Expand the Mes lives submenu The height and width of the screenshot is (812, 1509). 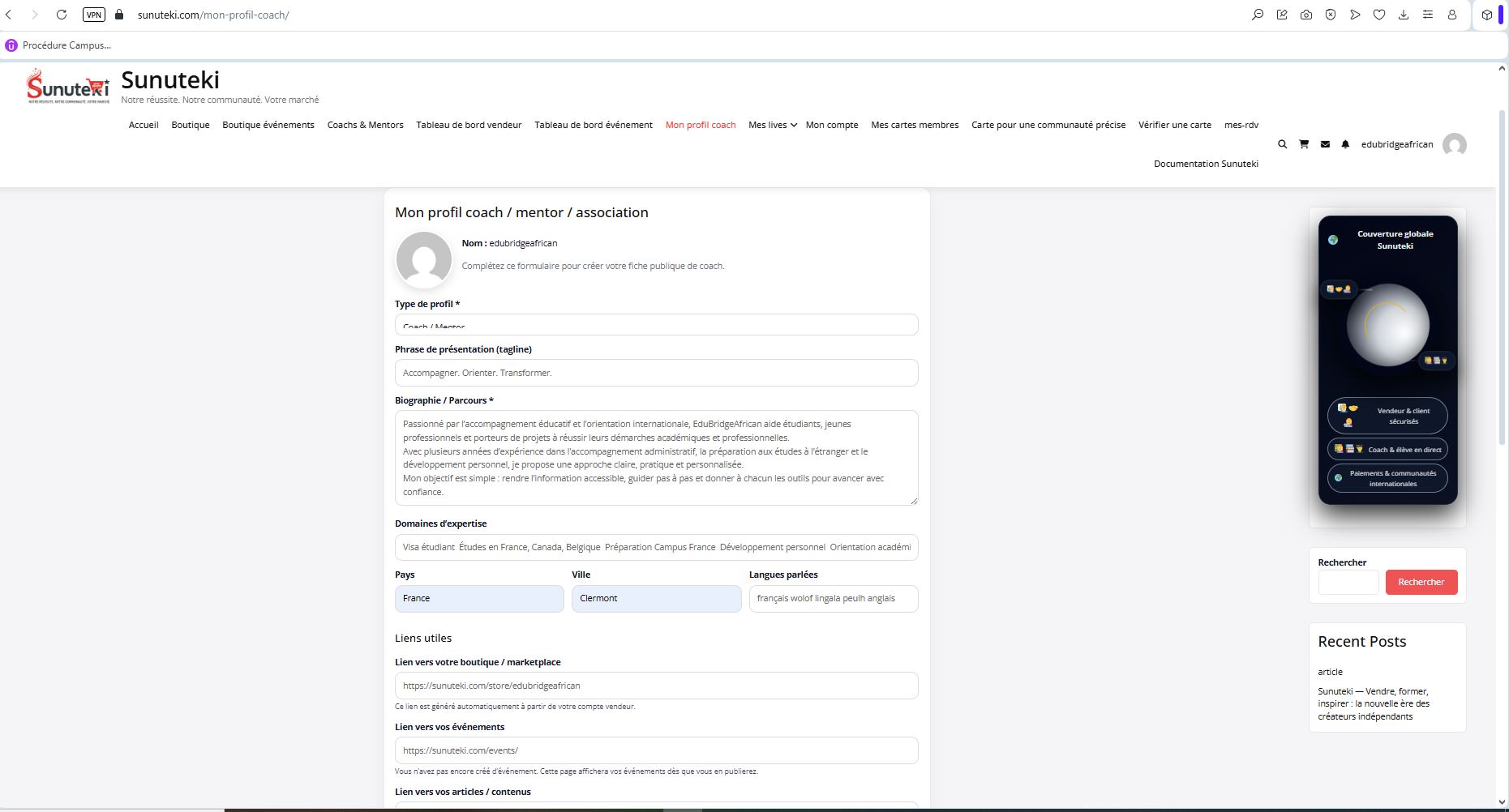click(x=772, y=125)
